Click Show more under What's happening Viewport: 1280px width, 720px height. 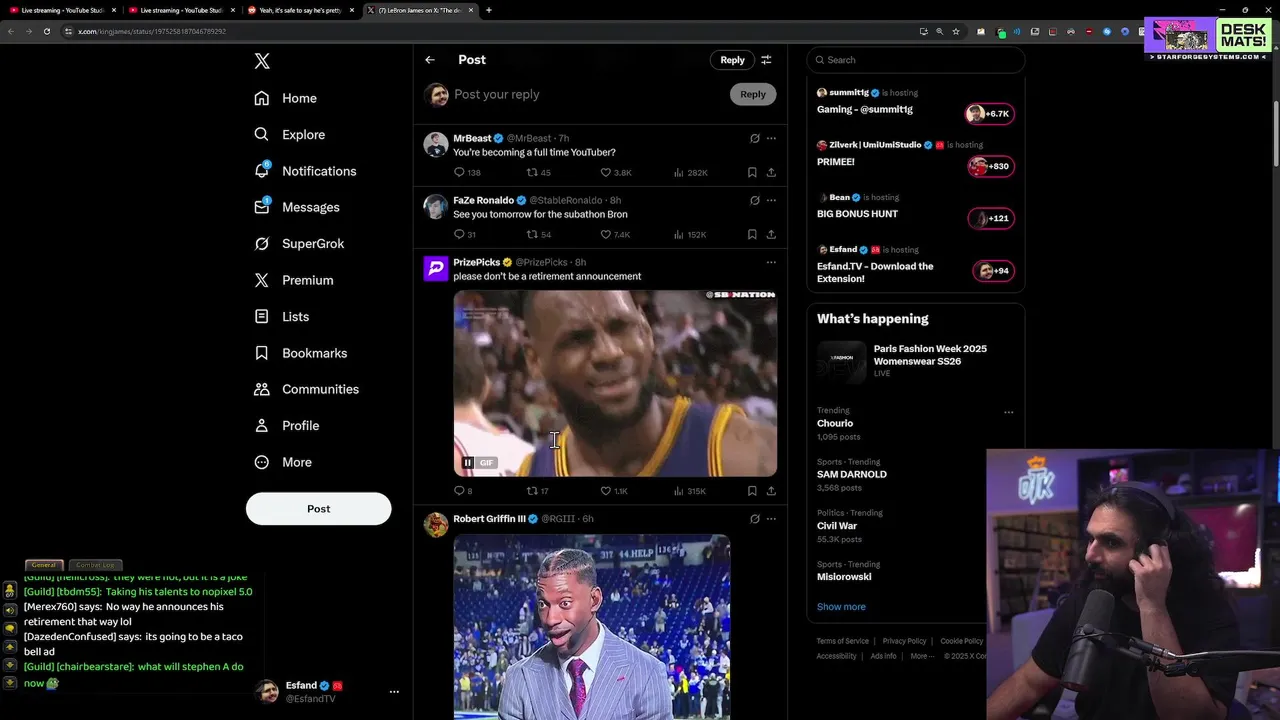coord(841,607)
